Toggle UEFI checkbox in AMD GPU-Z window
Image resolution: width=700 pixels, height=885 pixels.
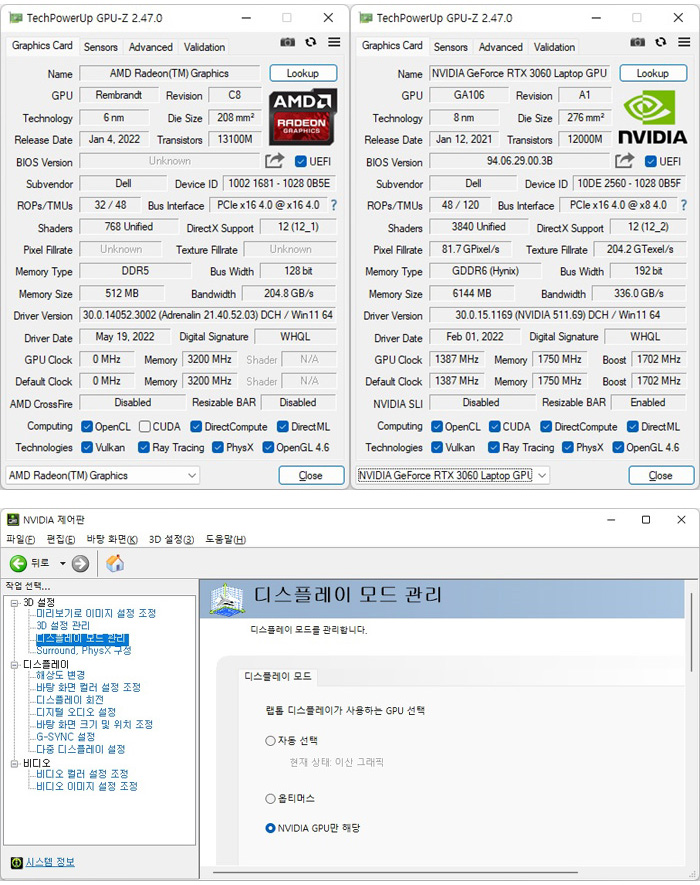tap(301, 161)
